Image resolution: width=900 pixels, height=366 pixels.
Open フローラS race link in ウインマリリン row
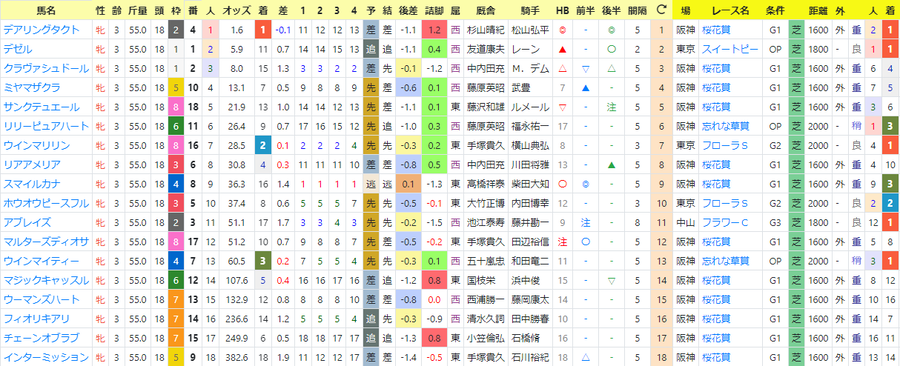click(x=724, y=146)
